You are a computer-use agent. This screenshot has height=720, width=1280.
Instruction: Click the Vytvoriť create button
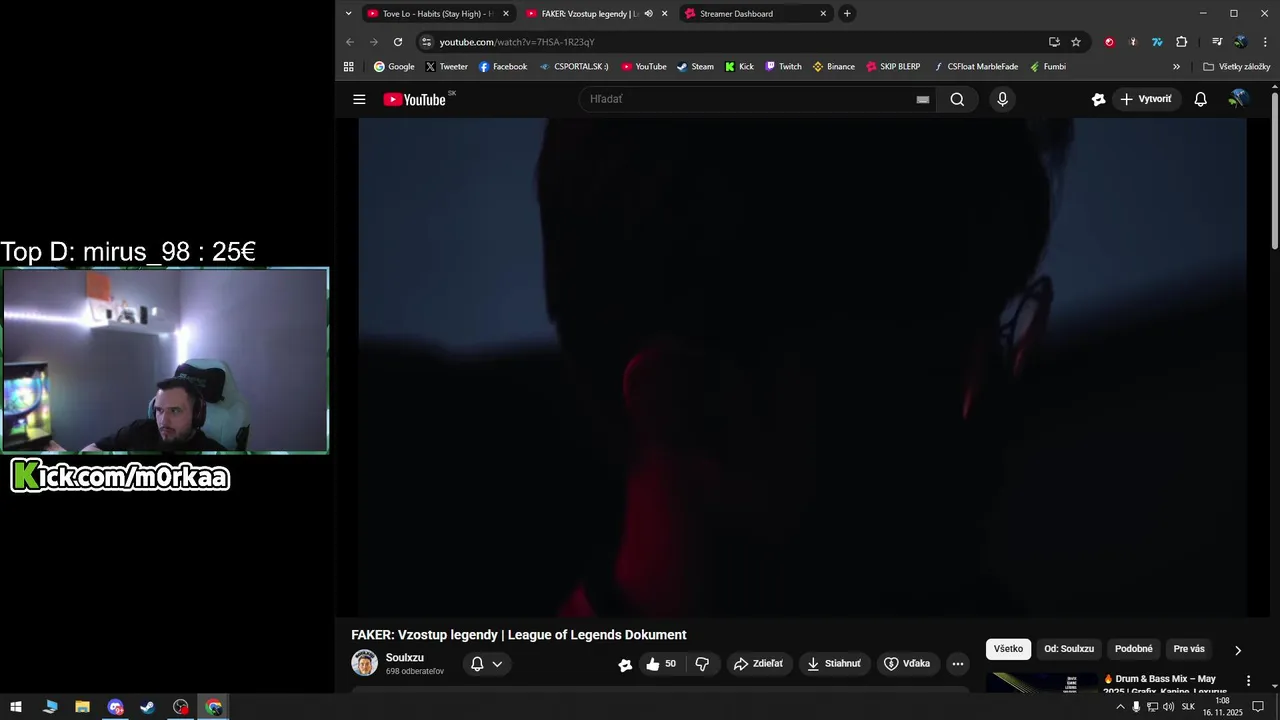pos(1146,99)
